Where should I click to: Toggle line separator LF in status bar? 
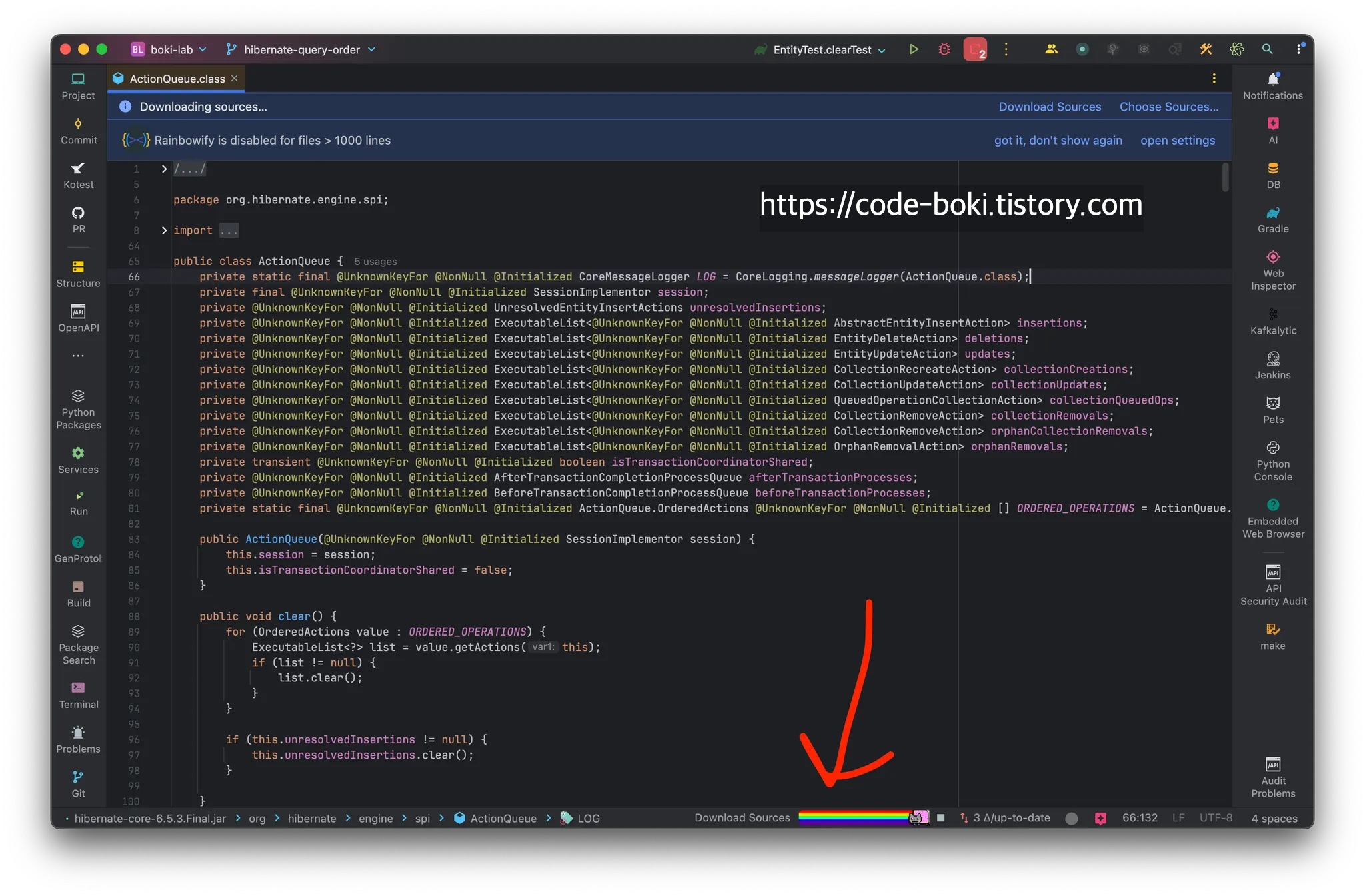tap(1178, 817)
